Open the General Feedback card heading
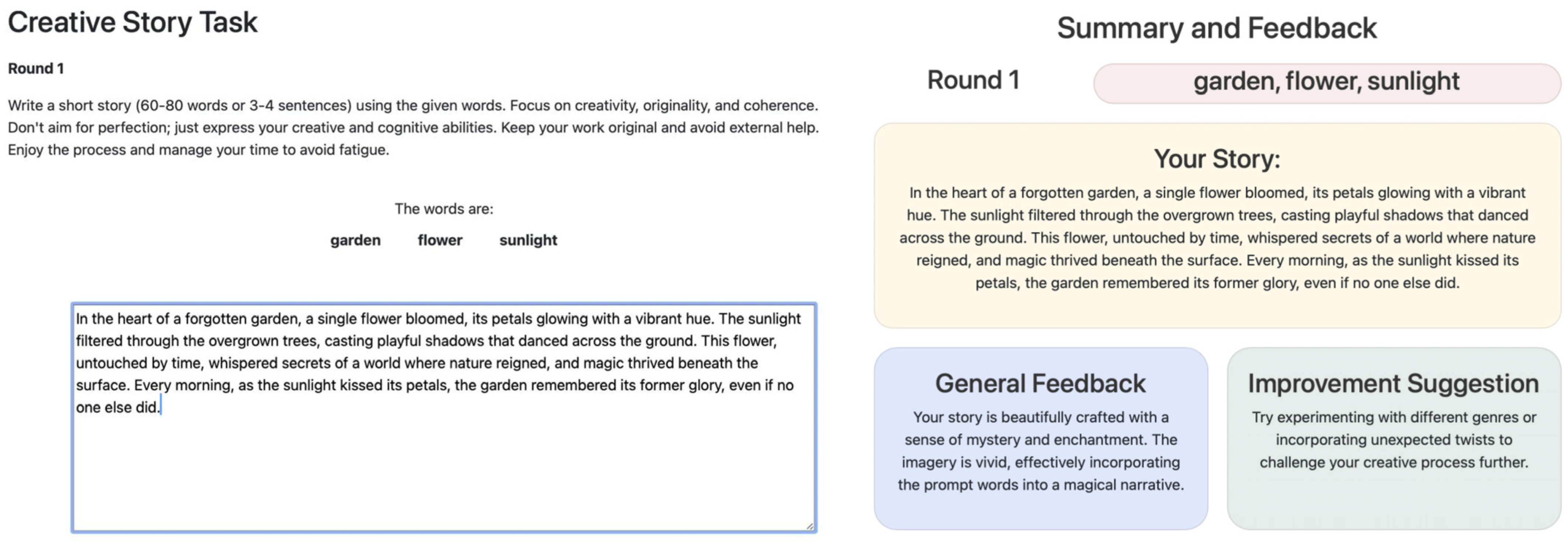The width and height of the screenshot is (1568, 542). [1040, 384]
